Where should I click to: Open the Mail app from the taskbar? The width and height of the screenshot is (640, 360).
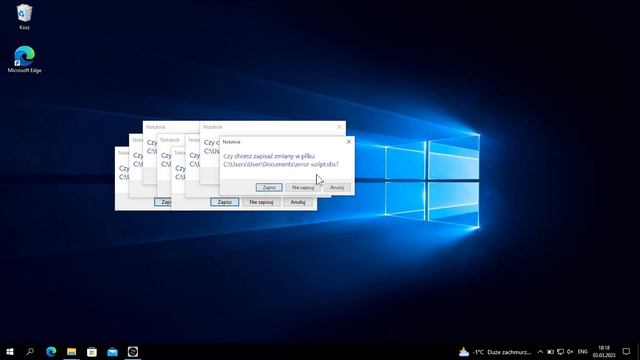pos(112,351)
